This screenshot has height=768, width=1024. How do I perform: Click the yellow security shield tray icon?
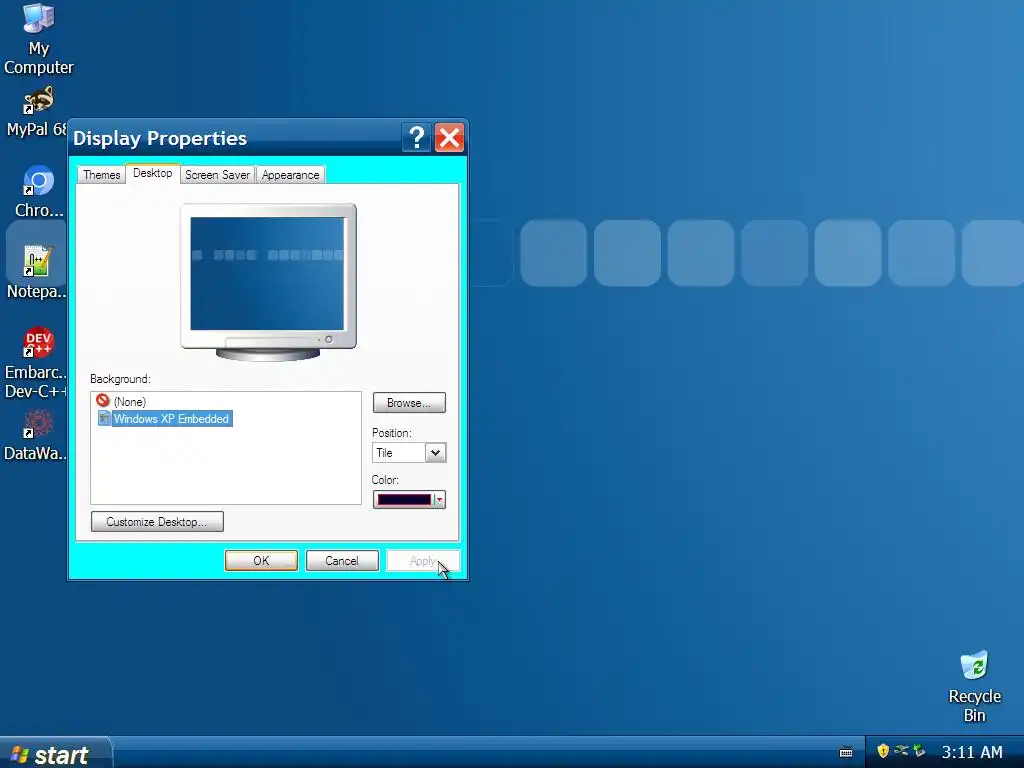coord(883,751)
